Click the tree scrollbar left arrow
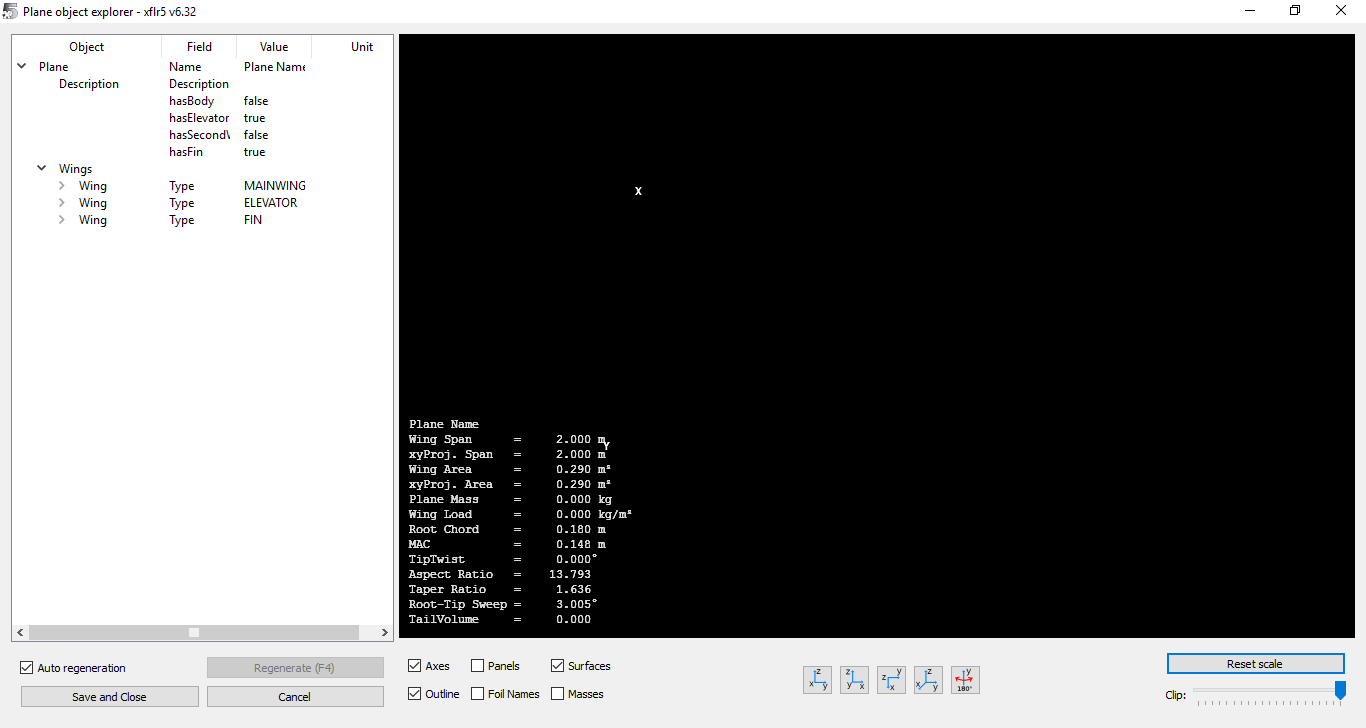 point(21,632)
